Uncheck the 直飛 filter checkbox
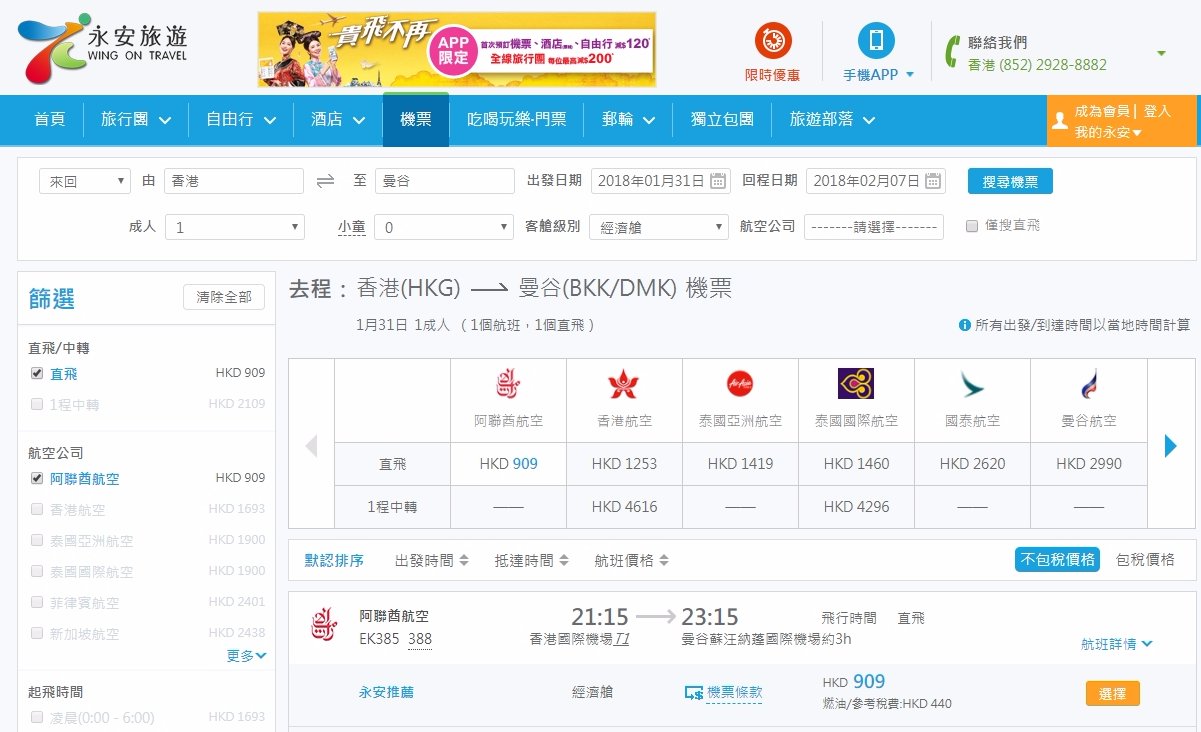The width and height of the screenshot is (1201, 732). coord(37,373)
